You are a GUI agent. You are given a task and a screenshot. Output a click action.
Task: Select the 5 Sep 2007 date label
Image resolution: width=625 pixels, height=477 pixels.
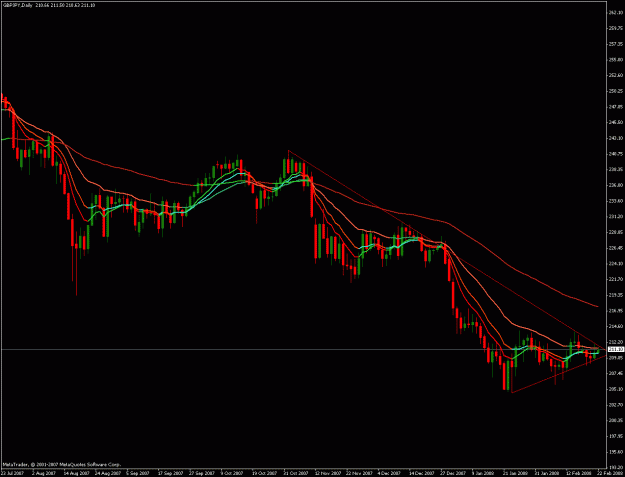pos(137,473)
